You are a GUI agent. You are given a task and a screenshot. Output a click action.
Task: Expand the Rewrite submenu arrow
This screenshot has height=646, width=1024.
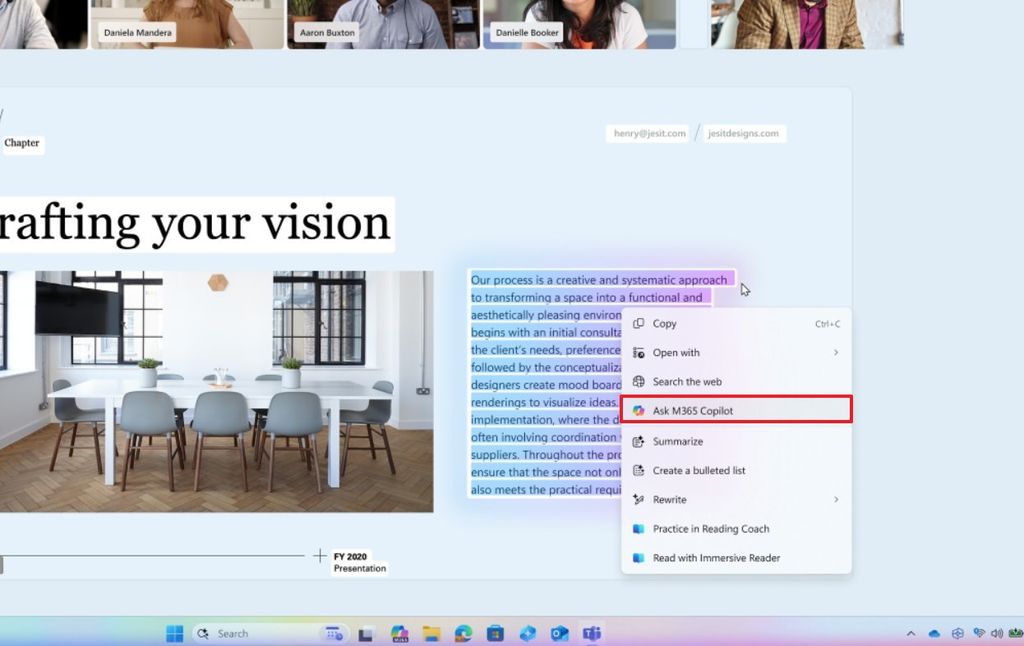(836, 500)
